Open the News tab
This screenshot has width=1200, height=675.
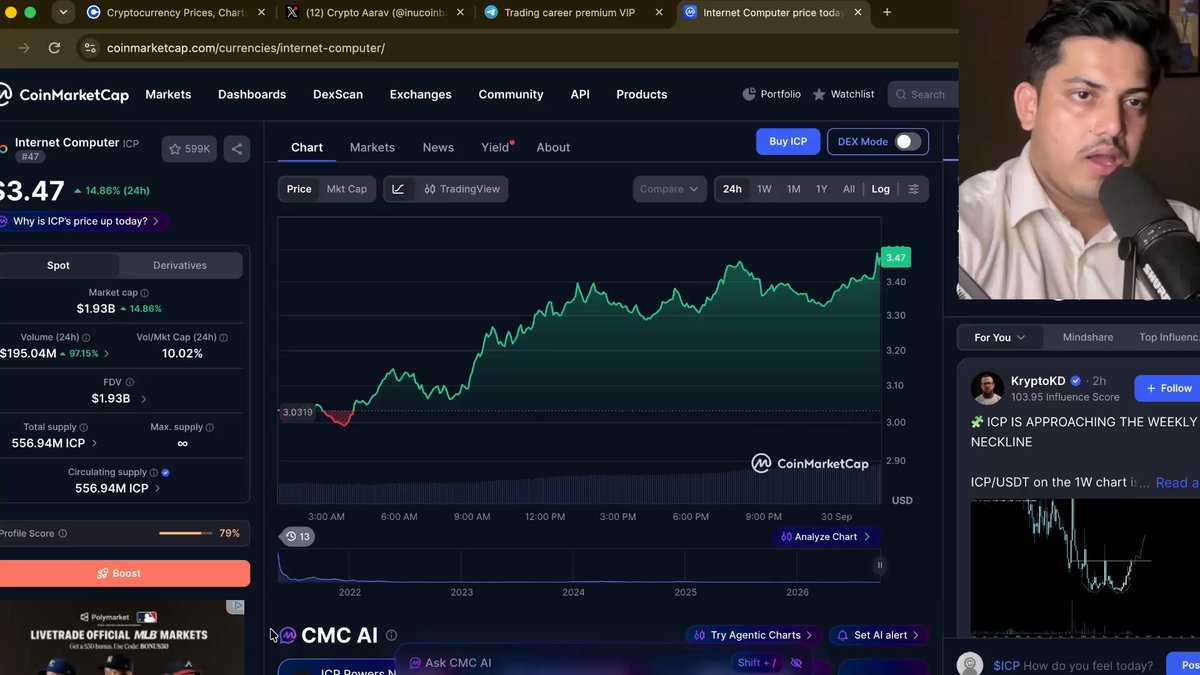pos(438,147)
